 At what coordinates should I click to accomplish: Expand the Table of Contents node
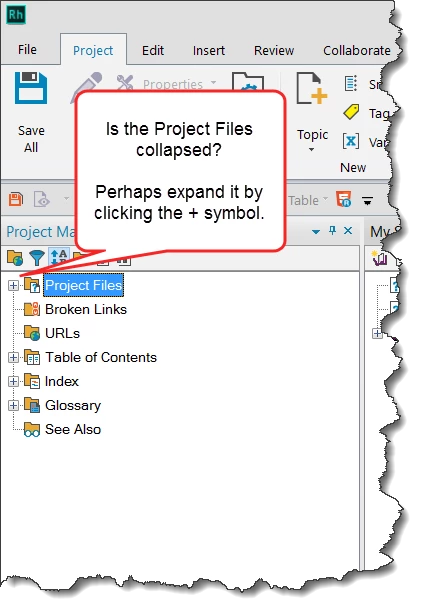(13, 357)
